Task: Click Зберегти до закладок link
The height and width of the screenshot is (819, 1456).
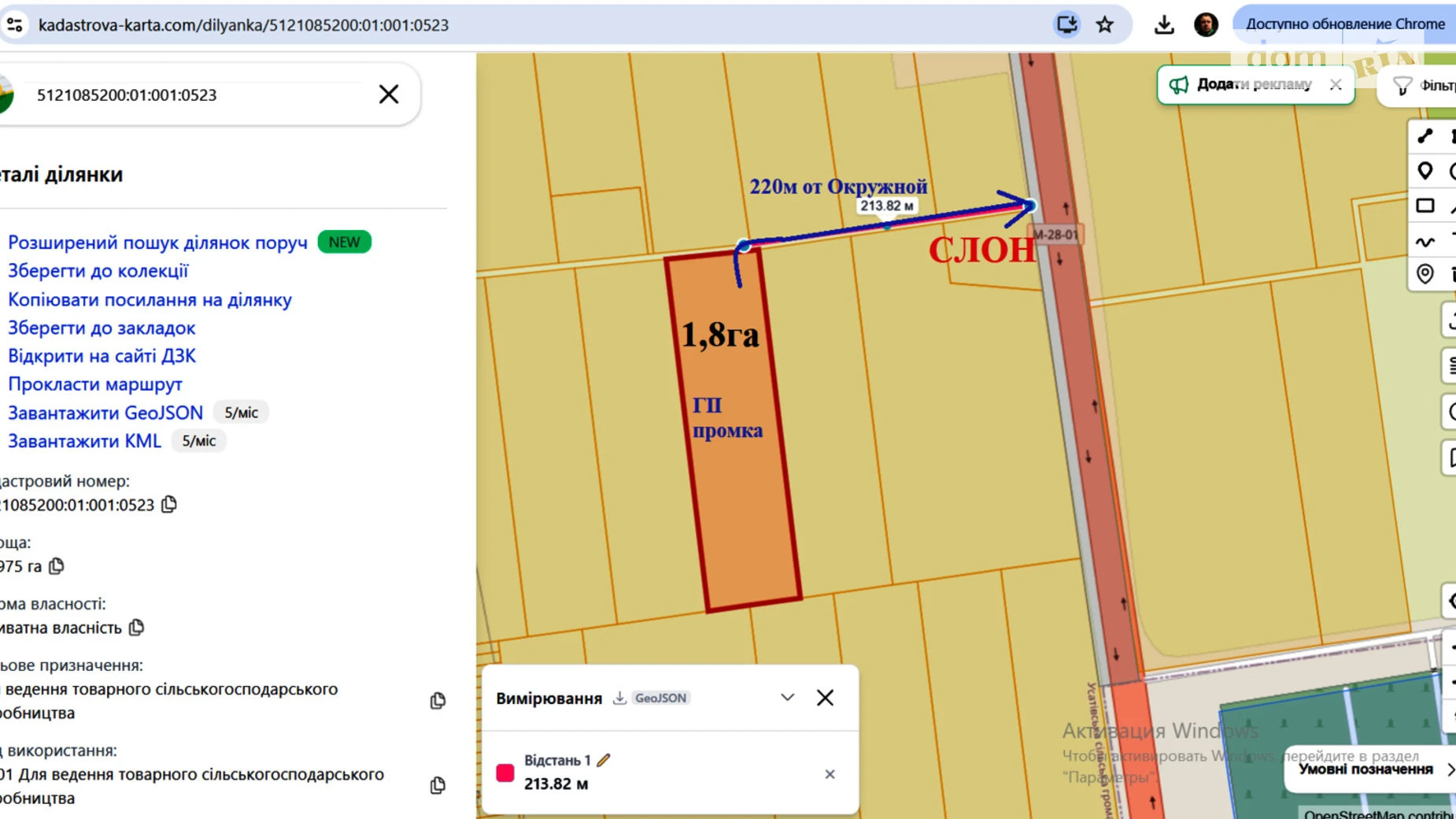Action: pos(102,328)
